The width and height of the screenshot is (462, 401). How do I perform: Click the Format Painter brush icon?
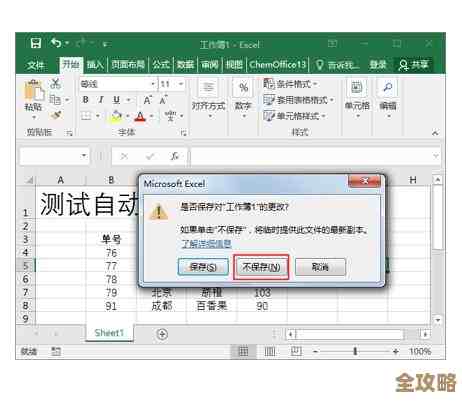55,115
